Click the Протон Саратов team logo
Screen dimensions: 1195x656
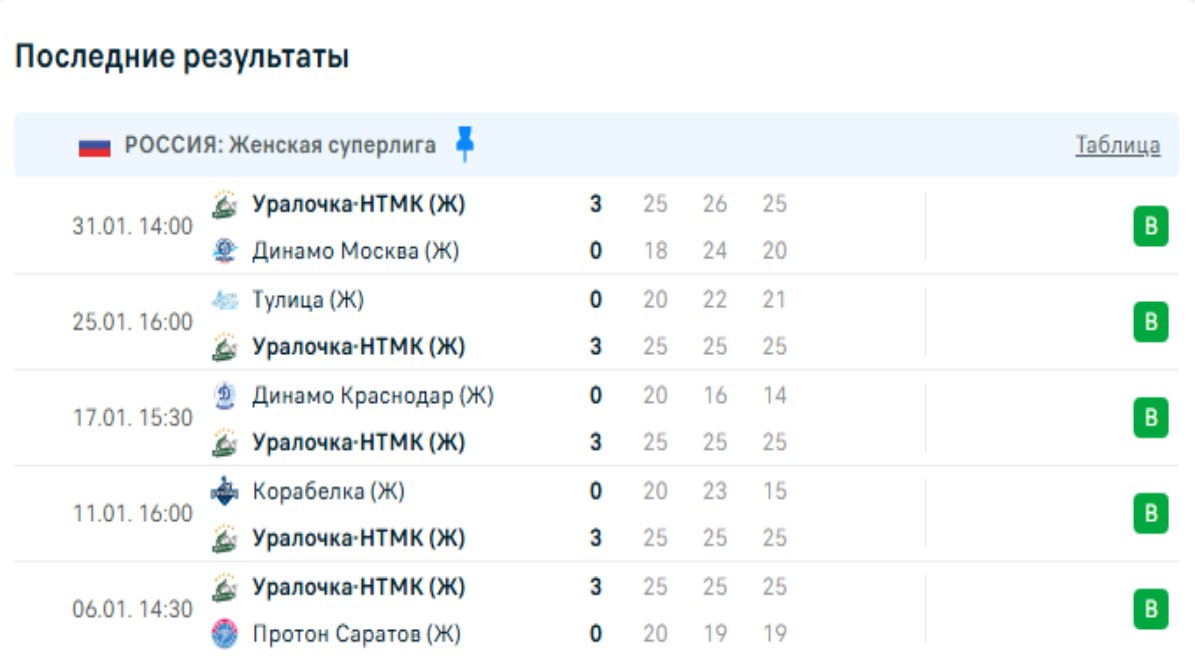point(225,634)
